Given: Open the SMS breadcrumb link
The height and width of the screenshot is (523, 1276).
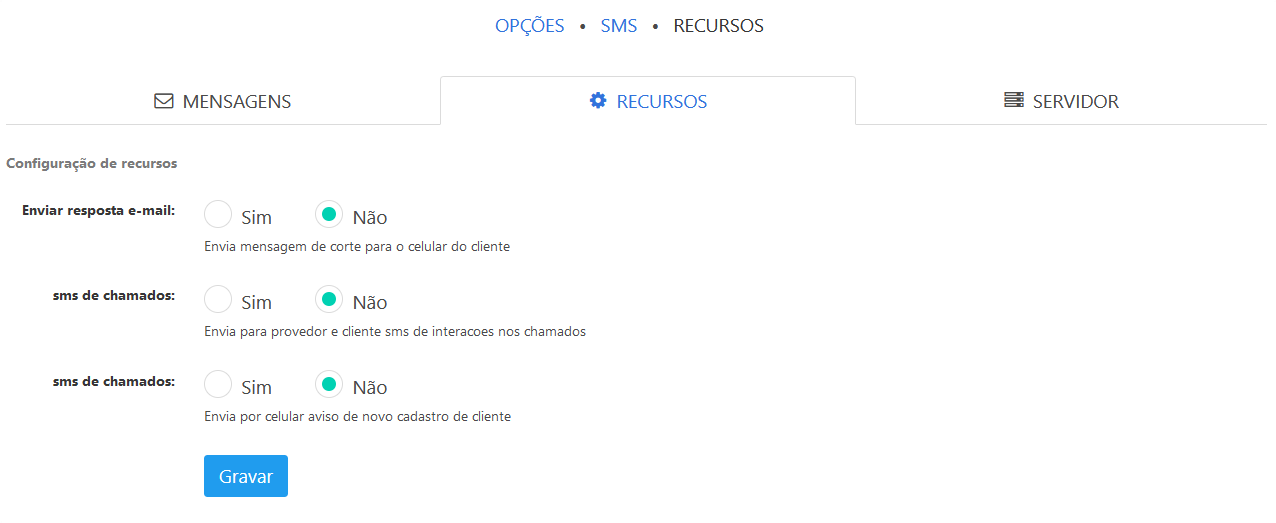Looking at the screenshot, I should 618,26.
